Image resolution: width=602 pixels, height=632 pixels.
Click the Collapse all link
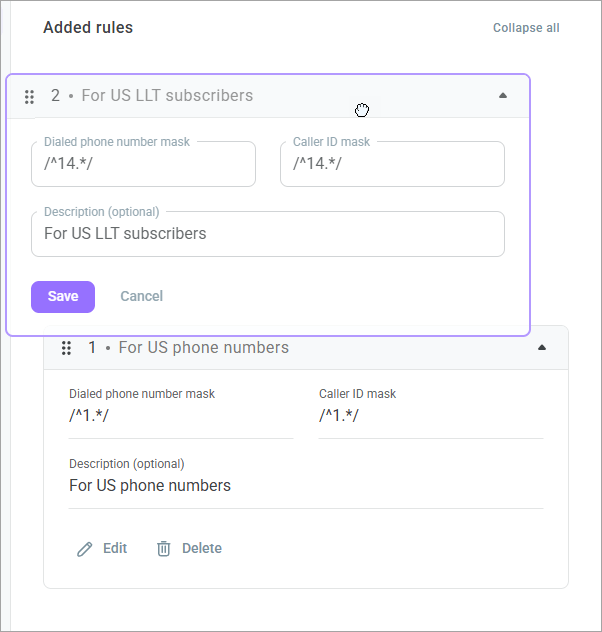point(526,28)
